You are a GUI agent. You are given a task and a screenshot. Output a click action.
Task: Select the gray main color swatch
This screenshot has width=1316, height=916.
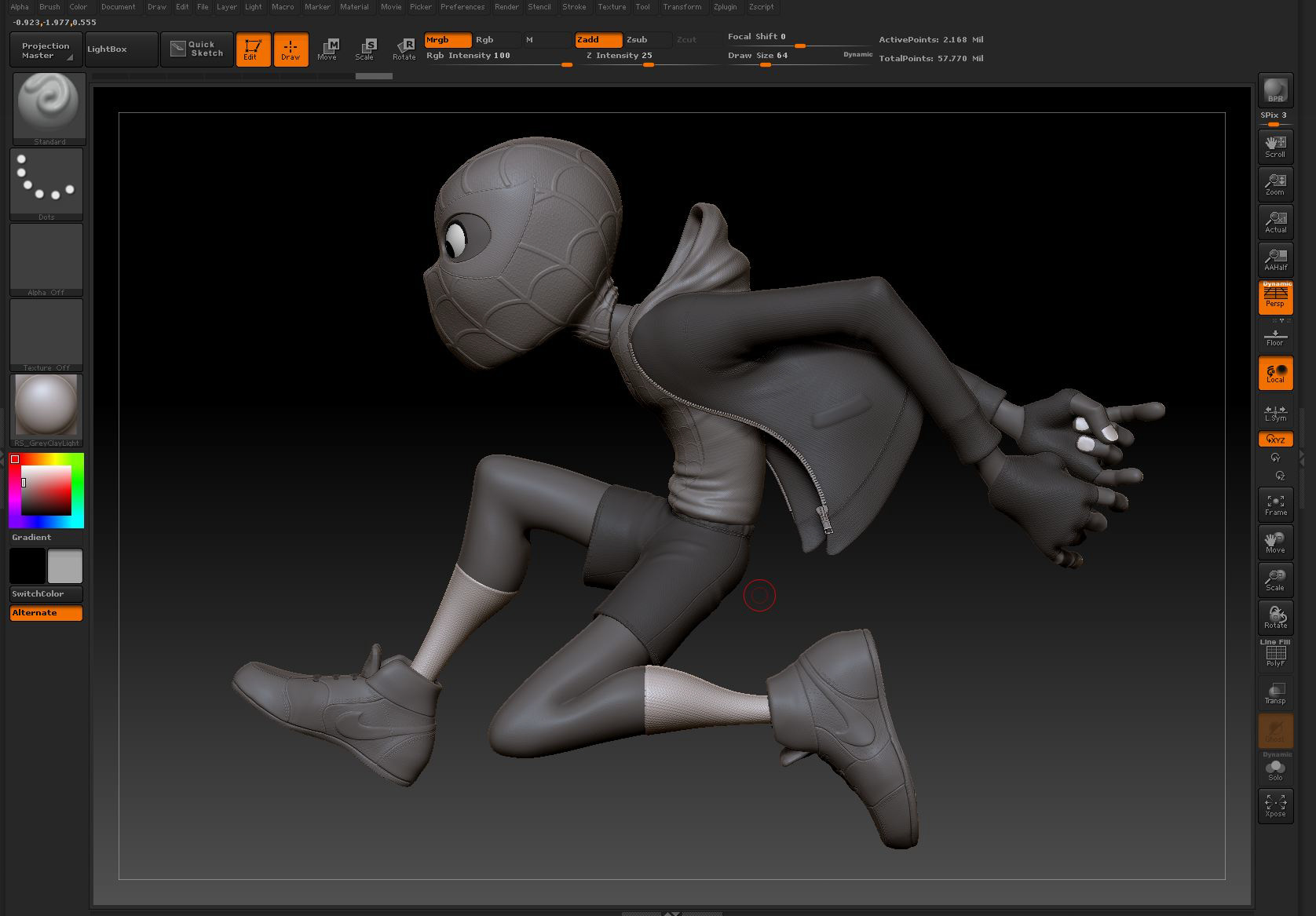[64, 566]
